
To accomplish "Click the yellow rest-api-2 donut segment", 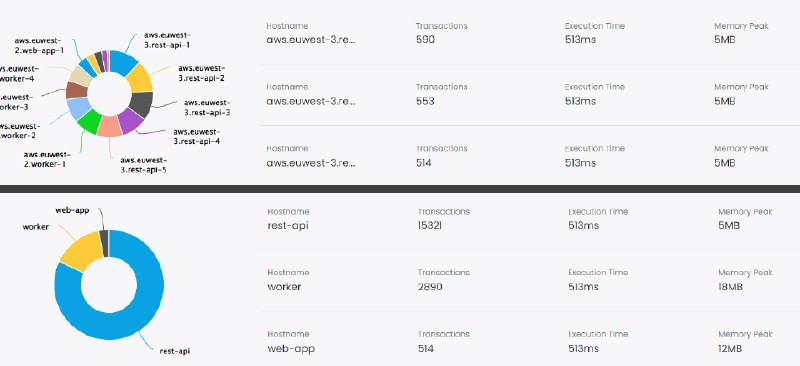I will 139,78.
